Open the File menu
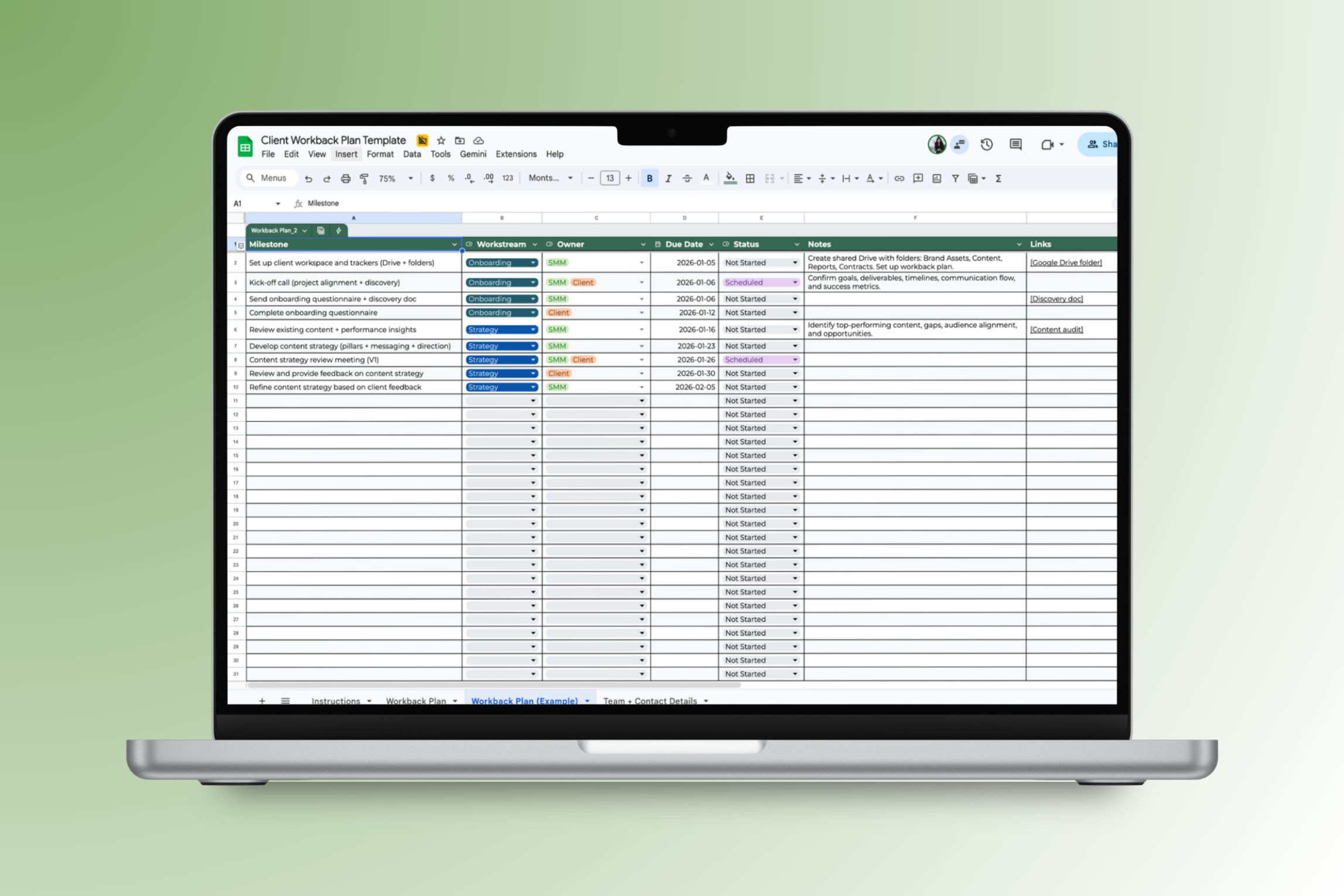Screen dimensions: 1344x896 point(268,154)
